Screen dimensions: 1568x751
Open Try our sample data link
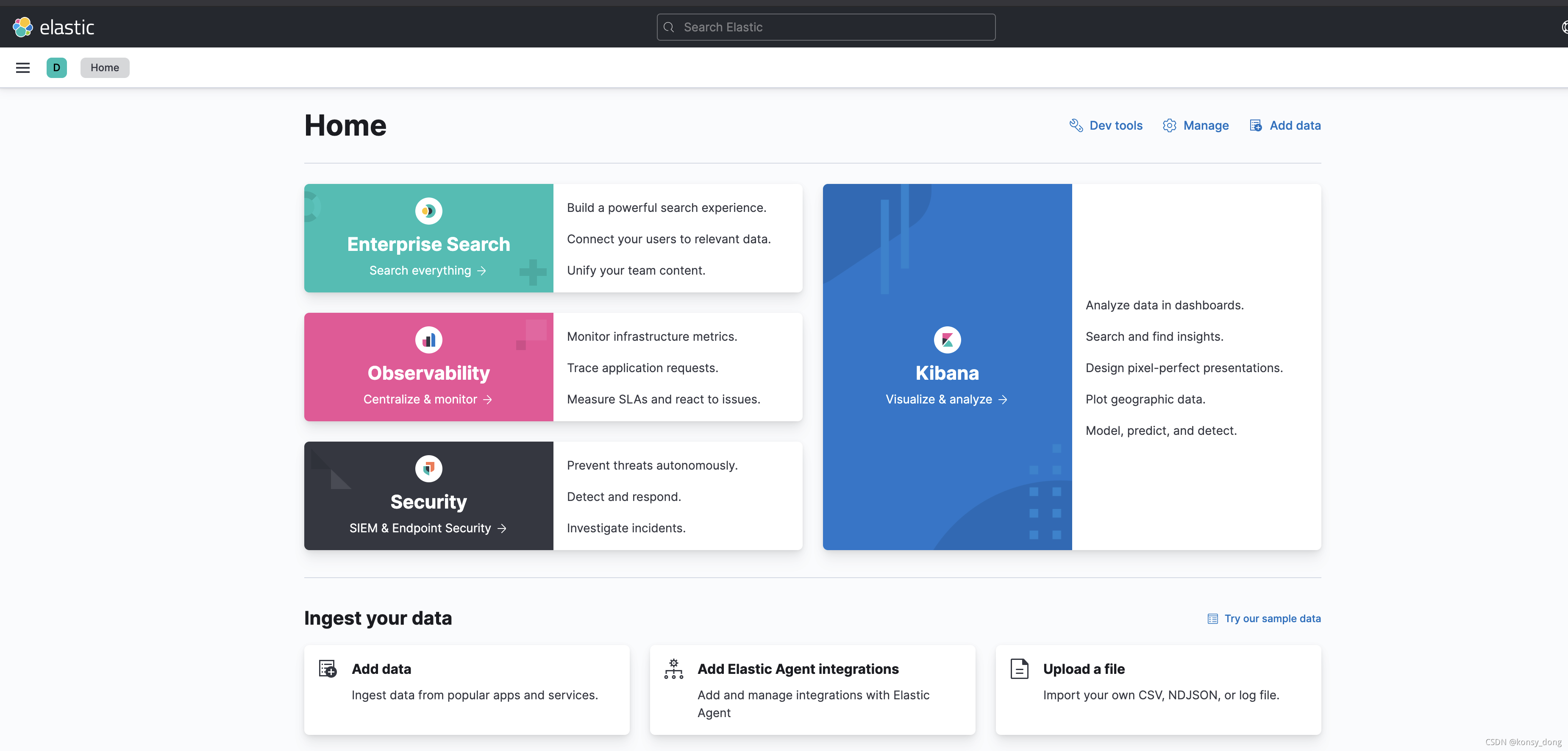[1272, 618]
